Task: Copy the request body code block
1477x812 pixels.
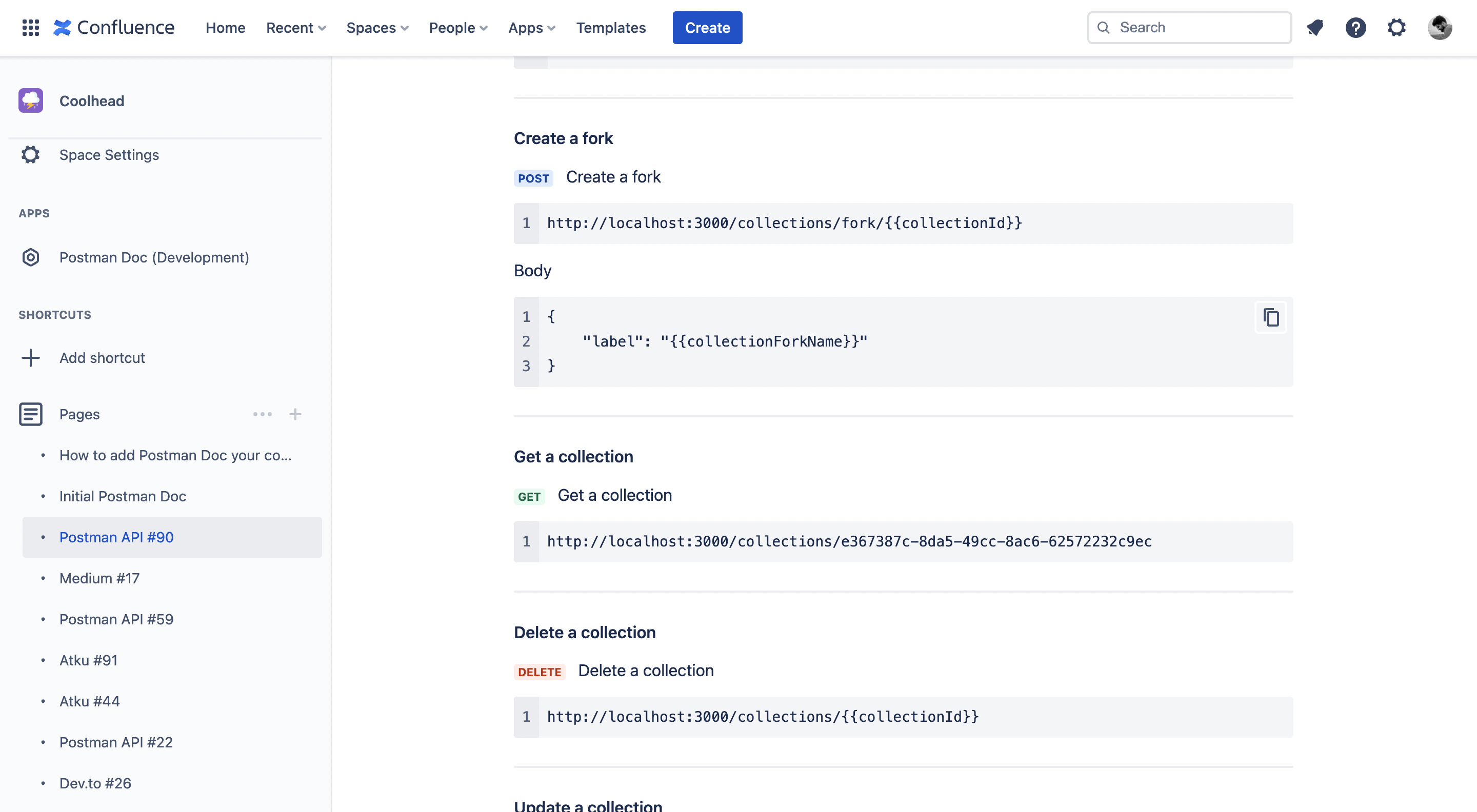Action: click(1271, 317)
